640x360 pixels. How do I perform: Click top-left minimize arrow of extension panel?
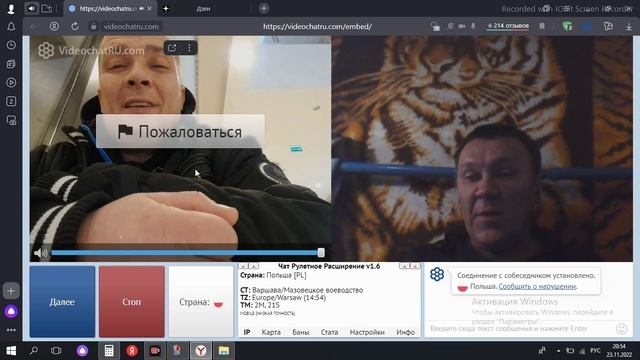[x=242, y=266]
